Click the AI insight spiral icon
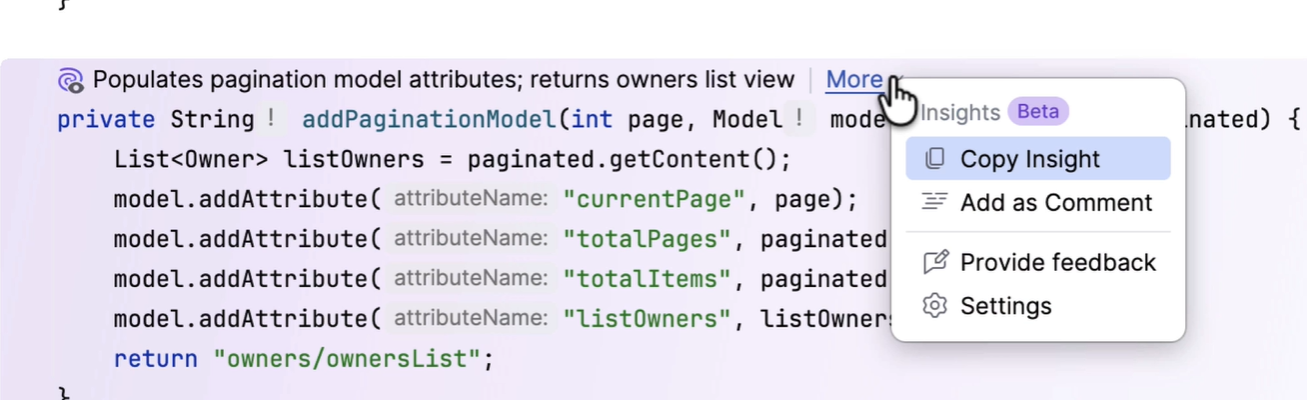 (70, 80)
